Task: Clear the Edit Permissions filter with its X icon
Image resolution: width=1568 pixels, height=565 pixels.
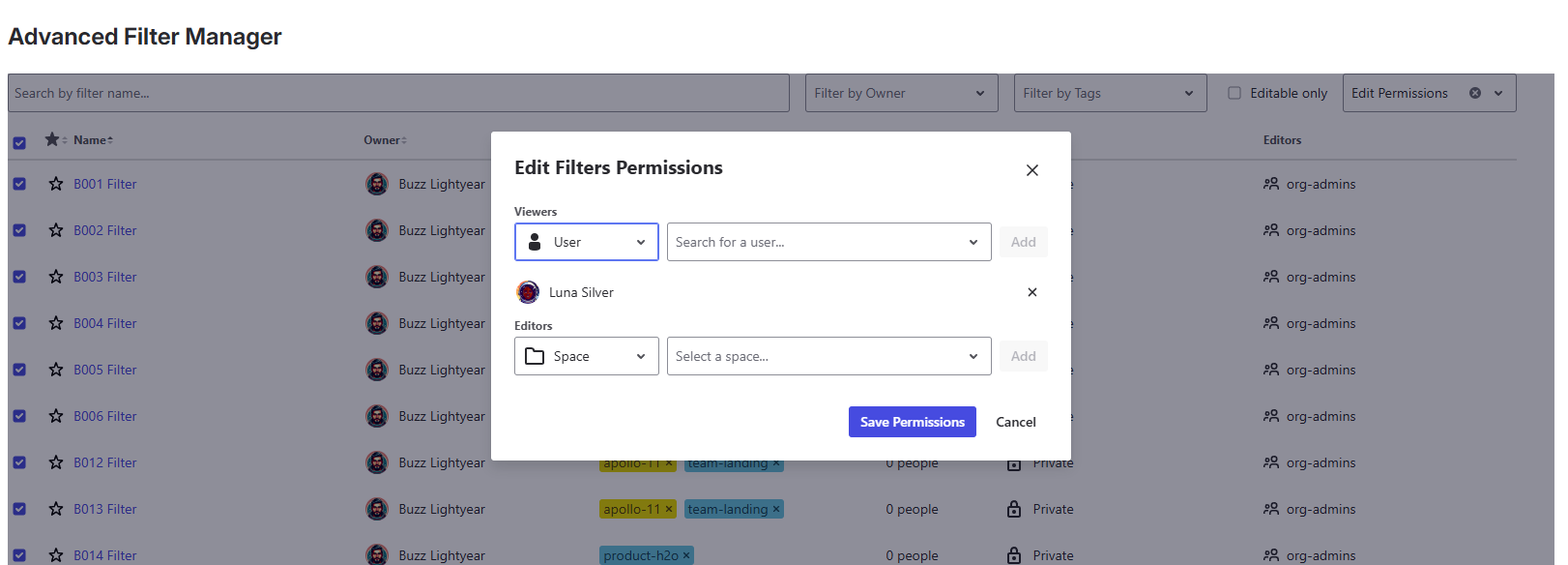Action: pos(1475,93)
